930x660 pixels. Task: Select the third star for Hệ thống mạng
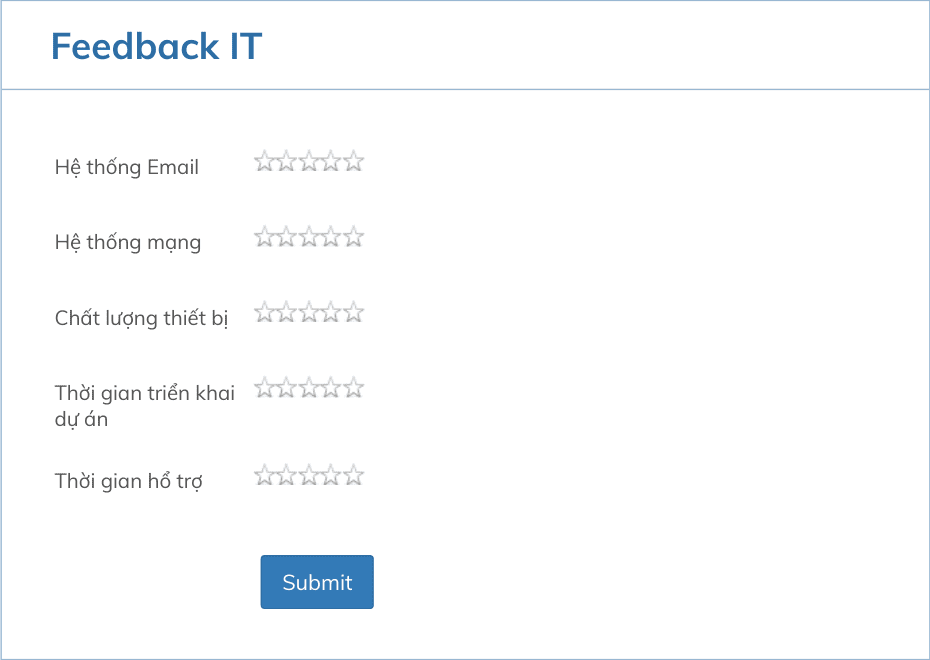(x=309, y=236)
